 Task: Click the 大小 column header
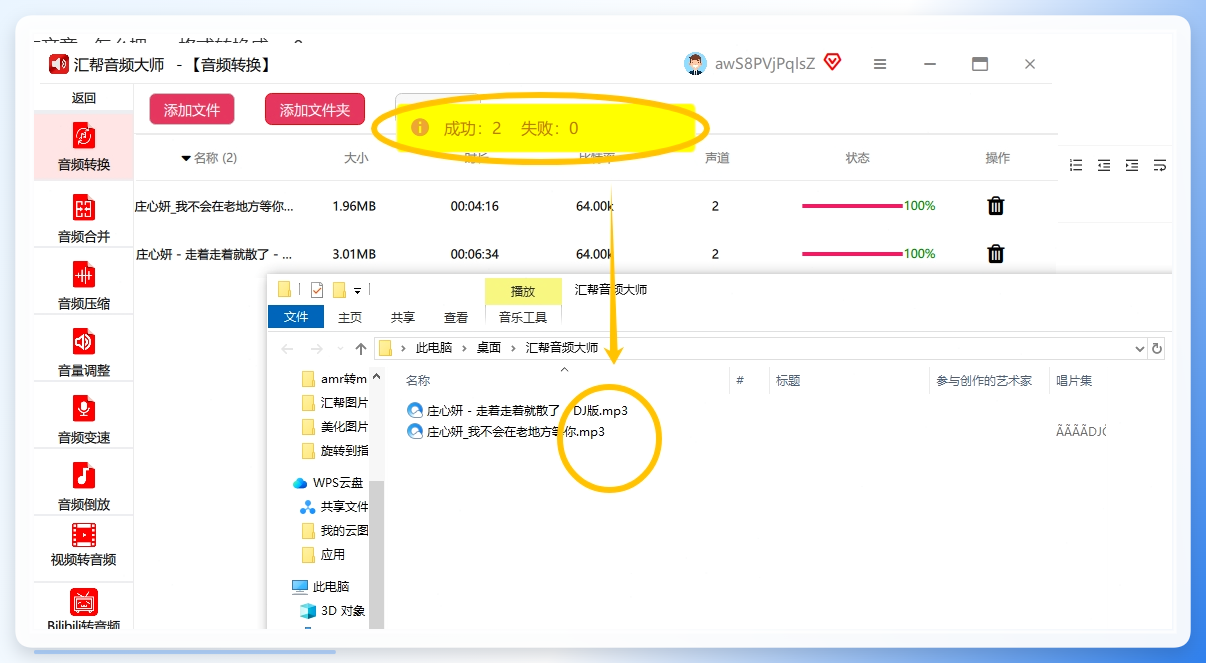[x=356, y=158]
